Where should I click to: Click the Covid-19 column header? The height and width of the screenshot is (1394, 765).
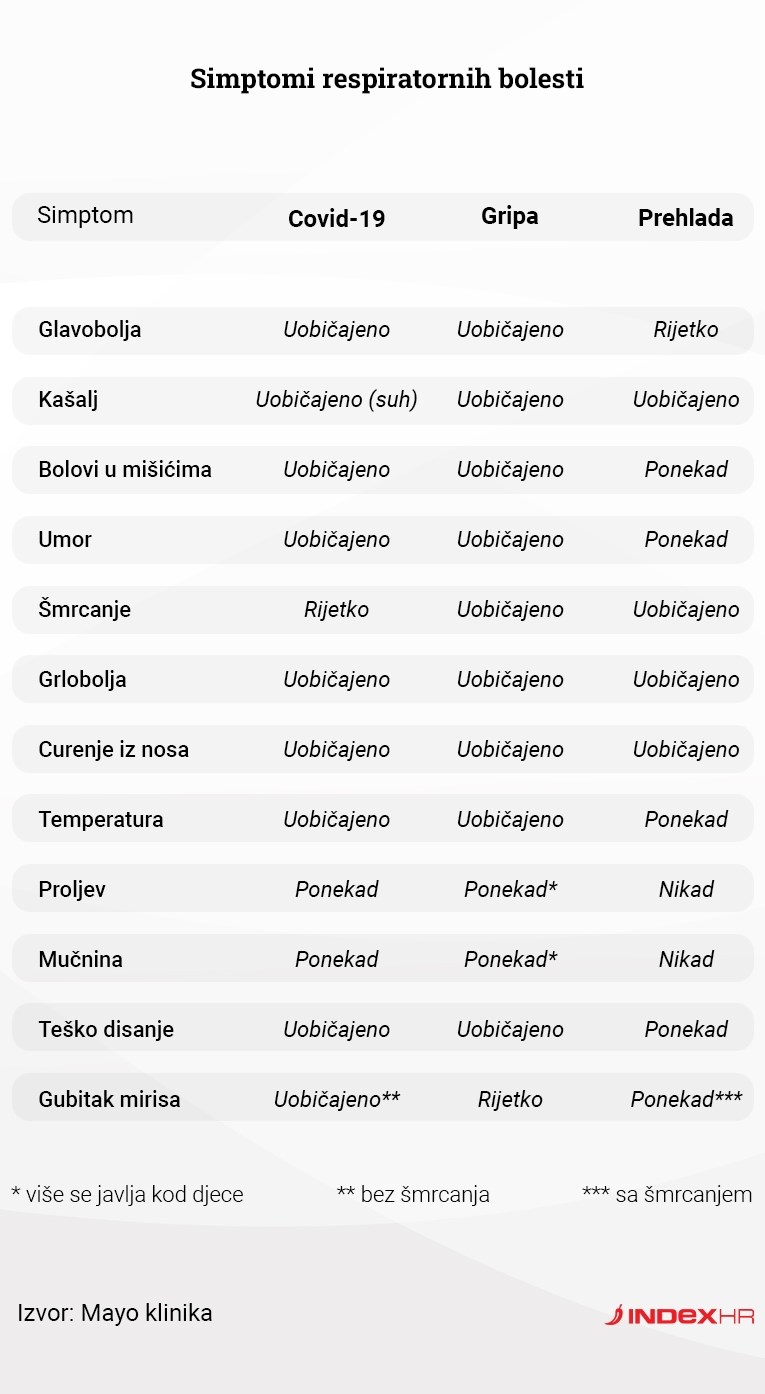pyautogui.click(x=336, y=219)
